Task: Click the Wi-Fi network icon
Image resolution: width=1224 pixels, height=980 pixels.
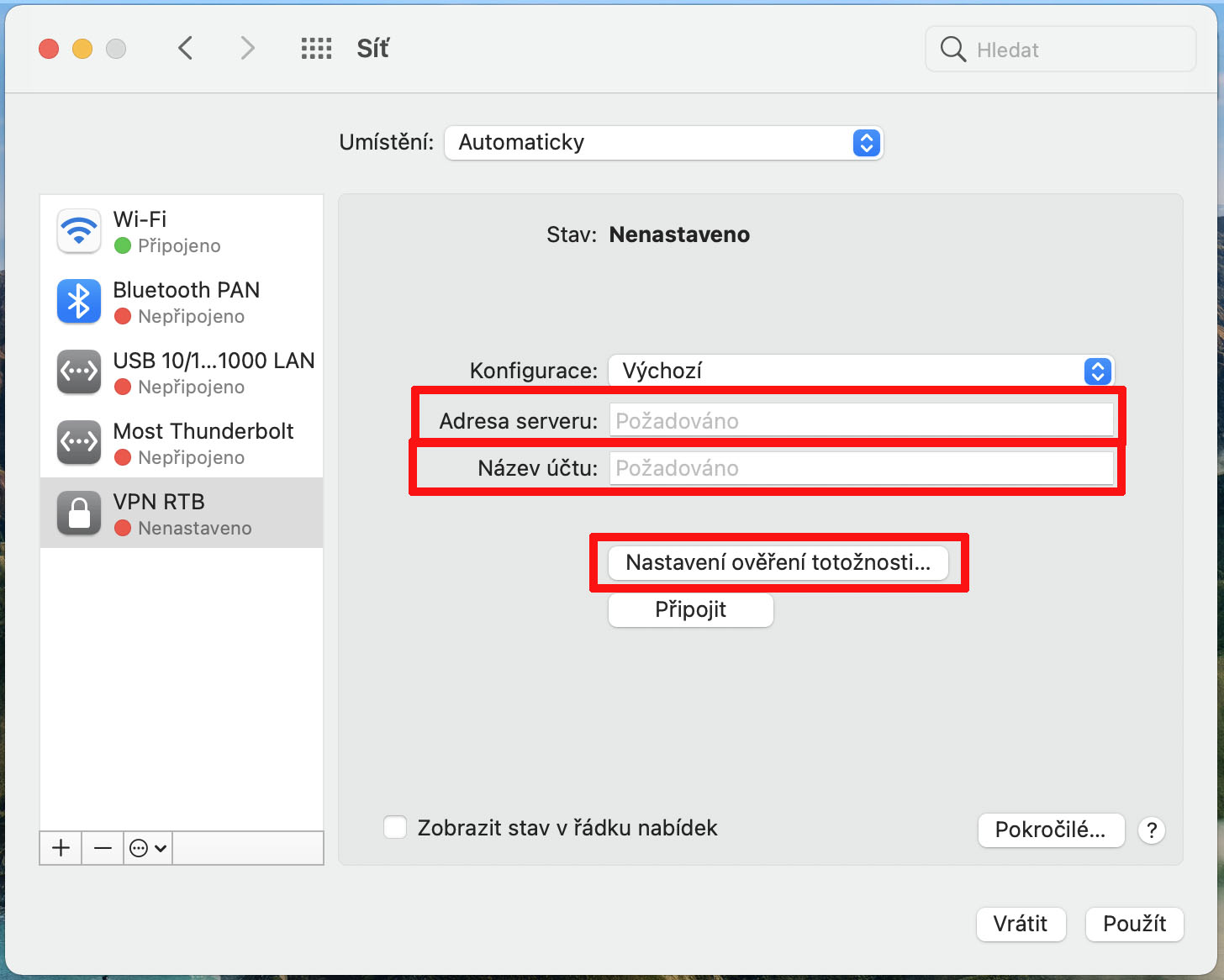Action: point(79,231)
